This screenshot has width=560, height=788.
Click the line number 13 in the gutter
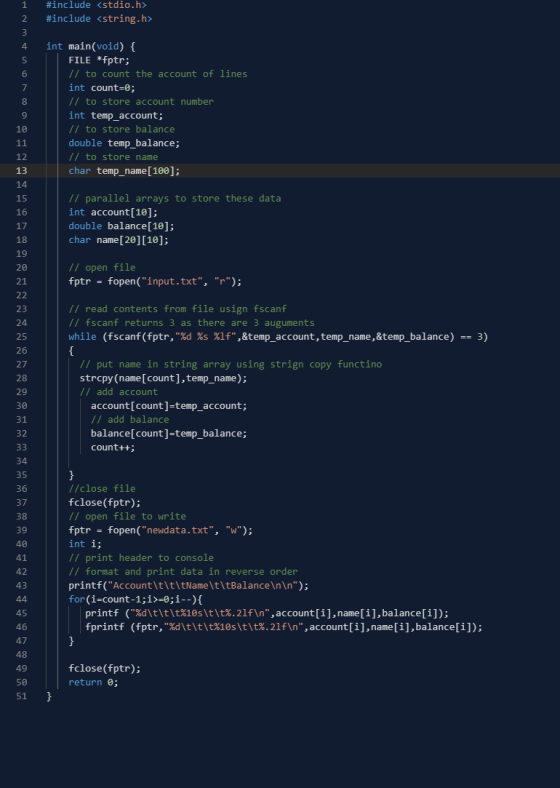(21, 171)
